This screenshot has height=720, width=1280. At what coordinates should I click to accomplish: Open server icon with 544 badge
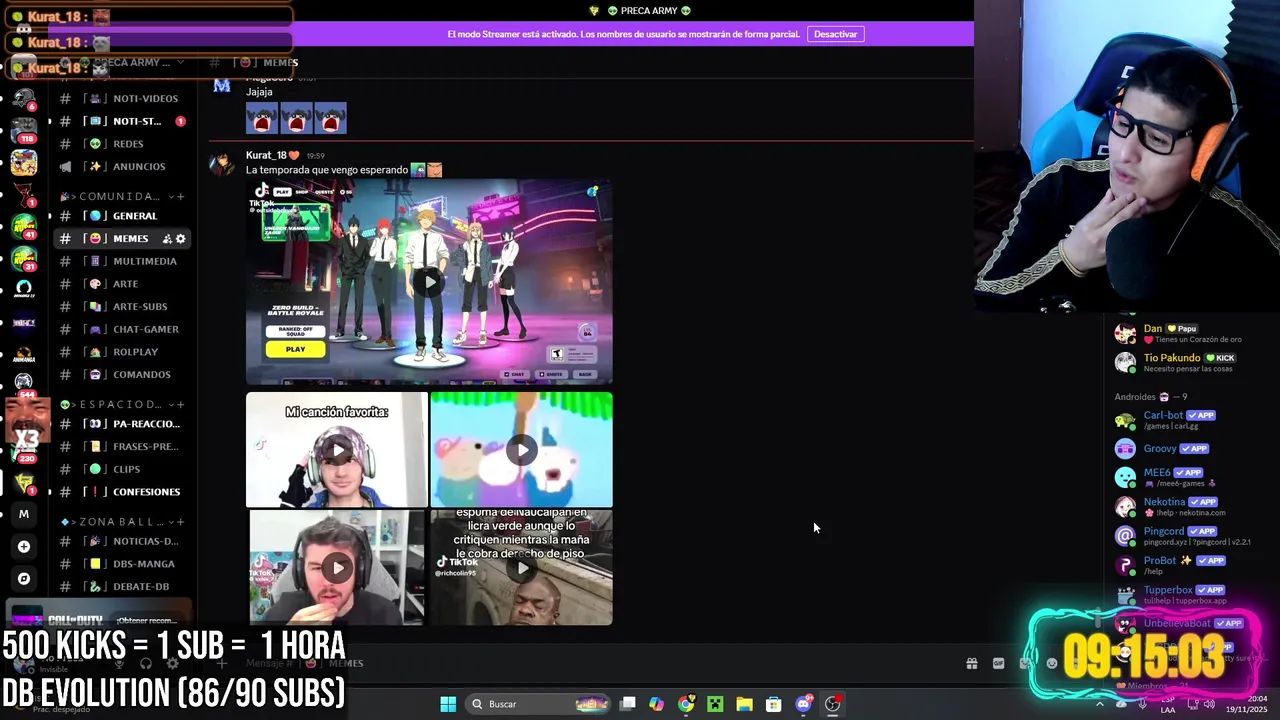coord(24,382)
